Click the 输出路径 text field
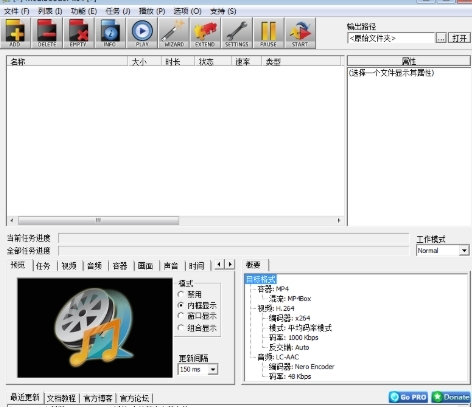 (x=391, y=38)
